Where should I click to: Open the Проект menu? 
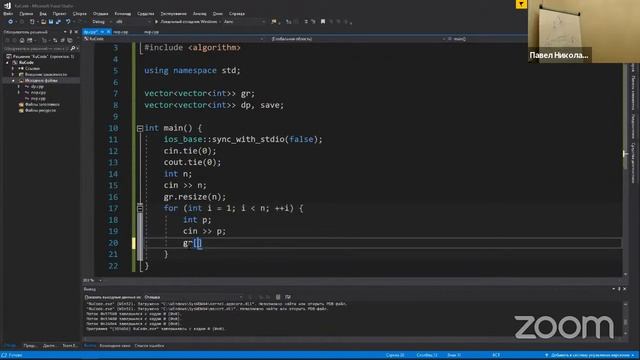60,13
